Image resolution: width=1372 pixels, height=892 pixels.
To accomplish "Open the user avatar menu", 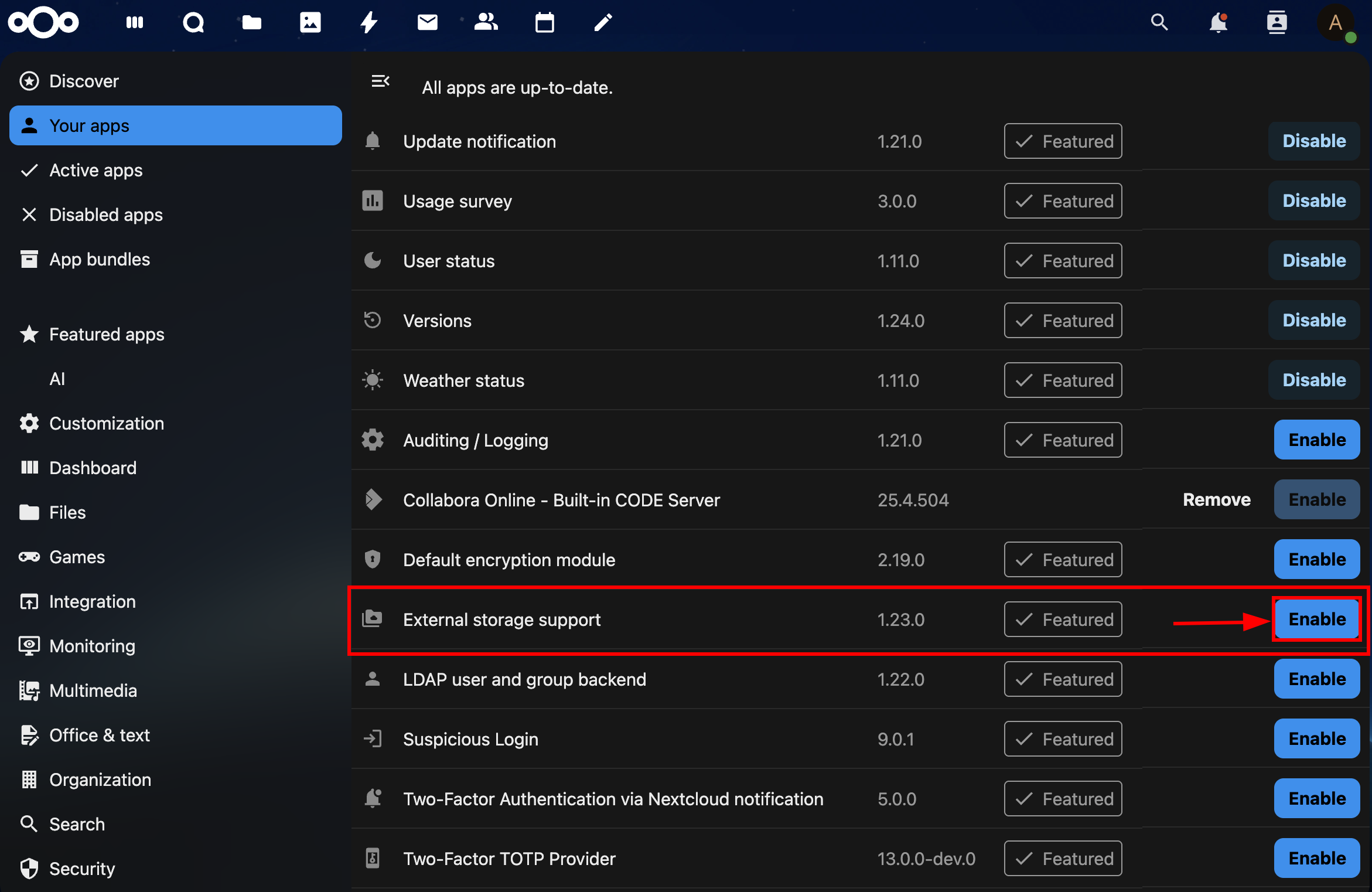I will pyautogui.click(x=1336, y=23).
